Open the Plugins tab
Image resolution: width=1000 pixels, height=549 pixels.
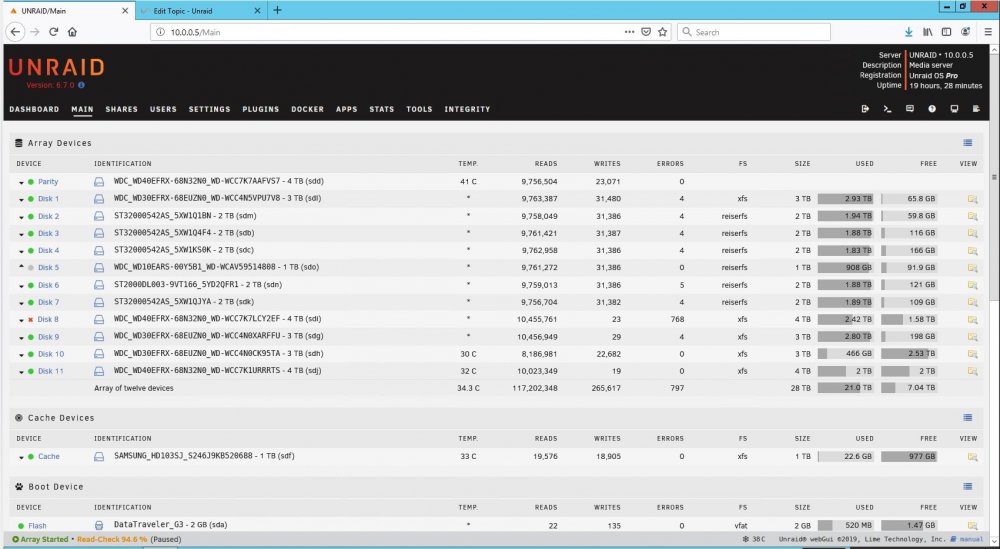tap(261, 109)
